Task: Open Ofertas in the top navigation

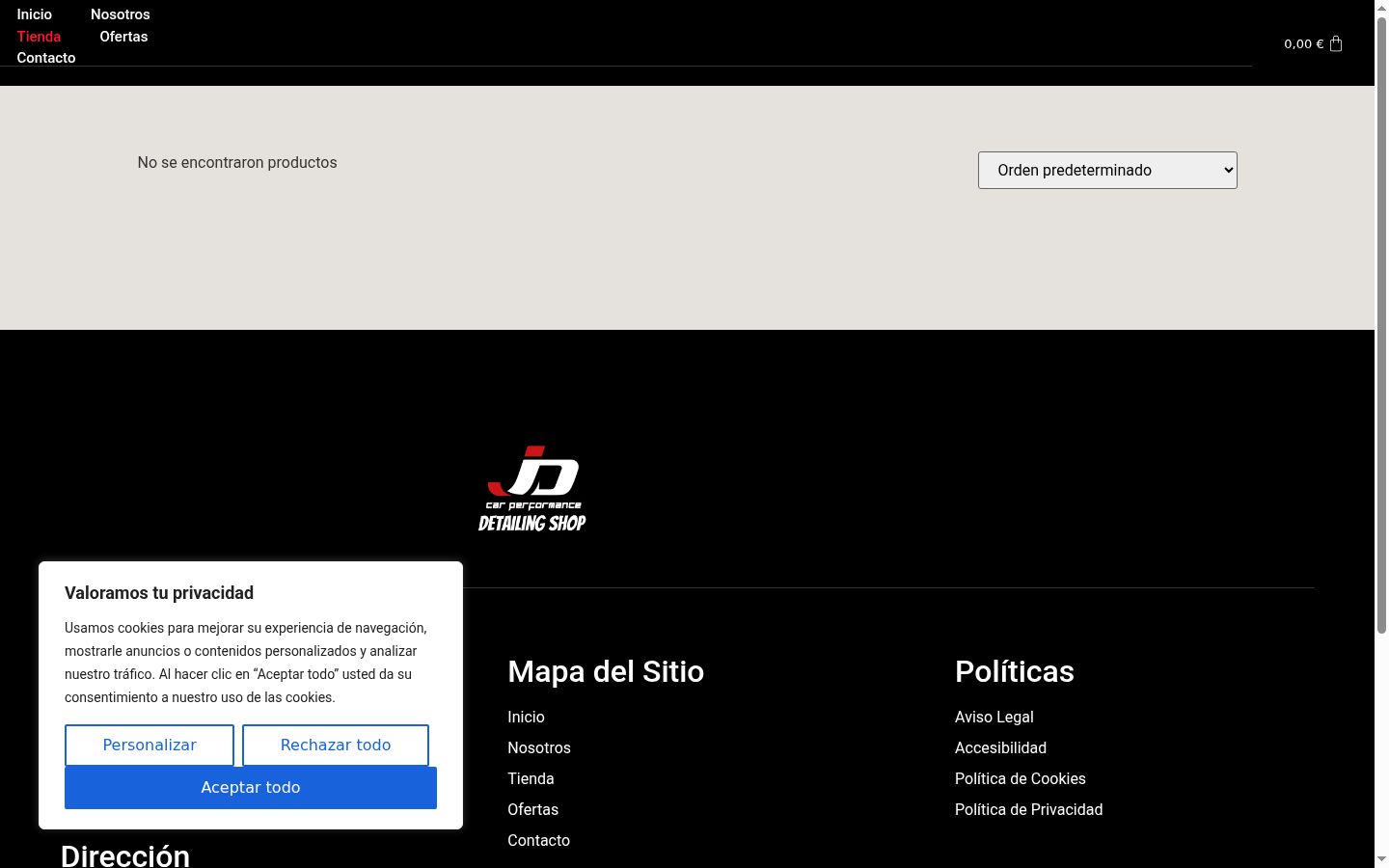Action: [x=123, y=37]
